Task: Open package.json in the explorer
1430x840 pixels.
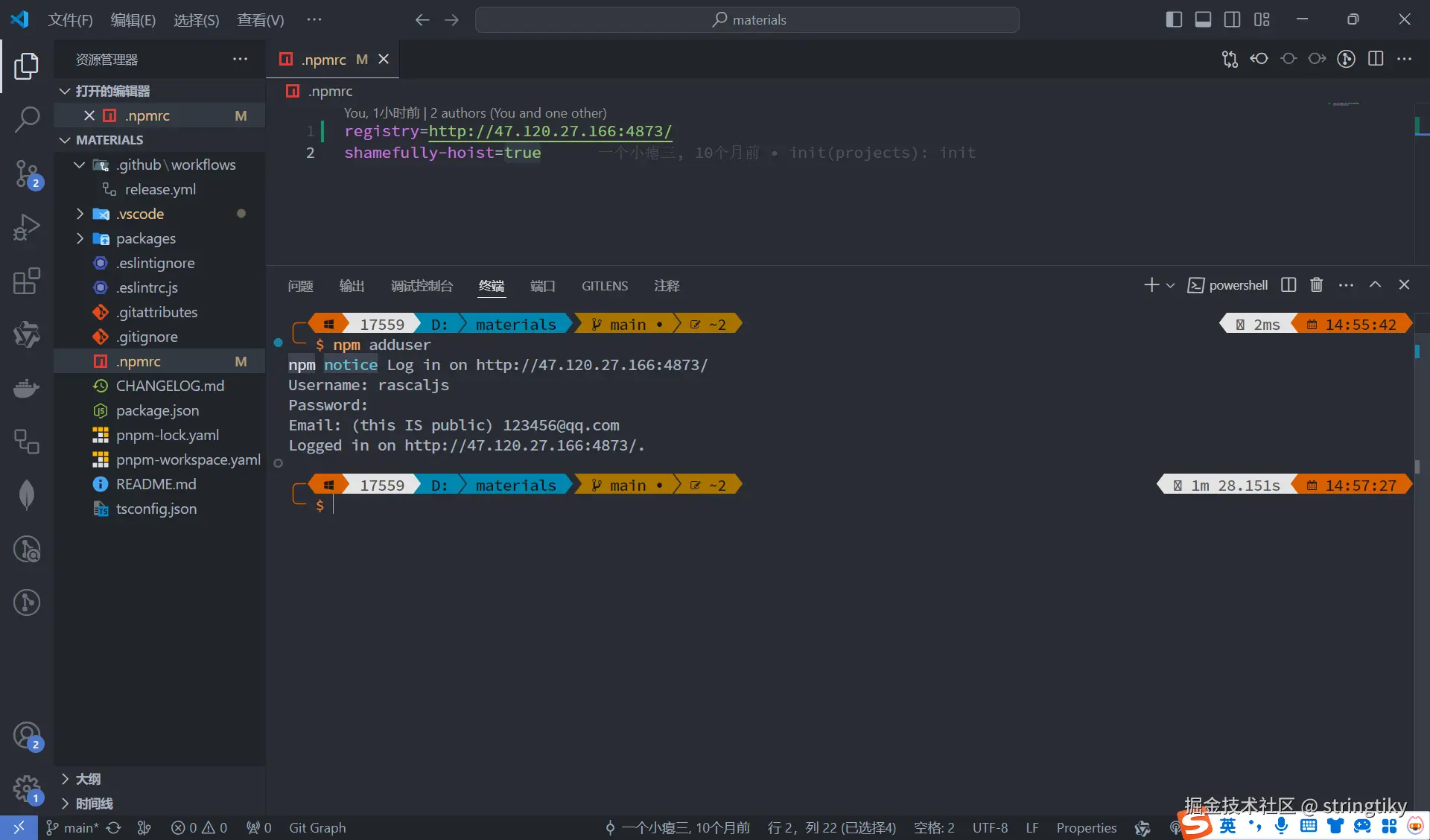Action: [157, 410]
